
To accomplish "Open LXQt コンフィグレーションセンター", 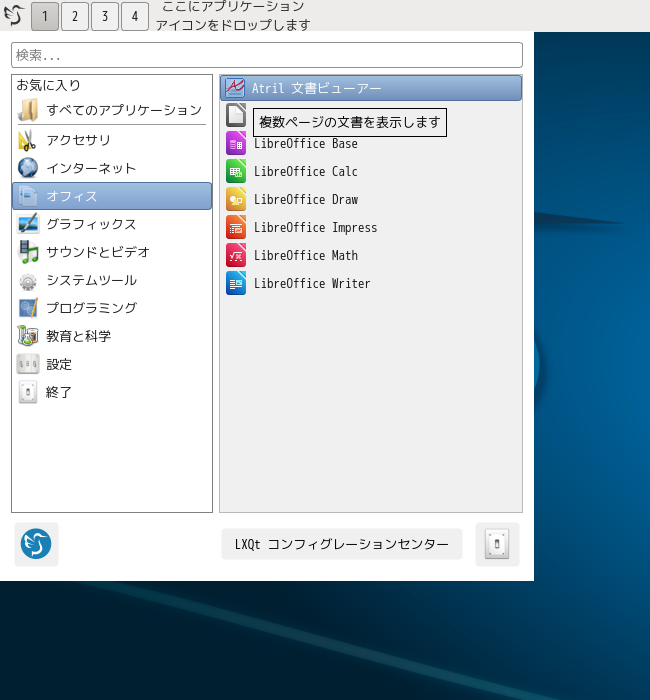I will point(342,544).
